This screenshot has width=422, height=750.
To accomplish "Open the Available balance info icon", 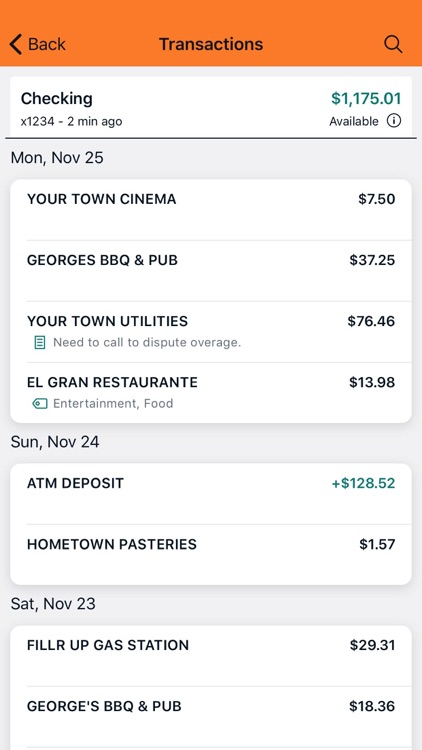I will 394,121.
